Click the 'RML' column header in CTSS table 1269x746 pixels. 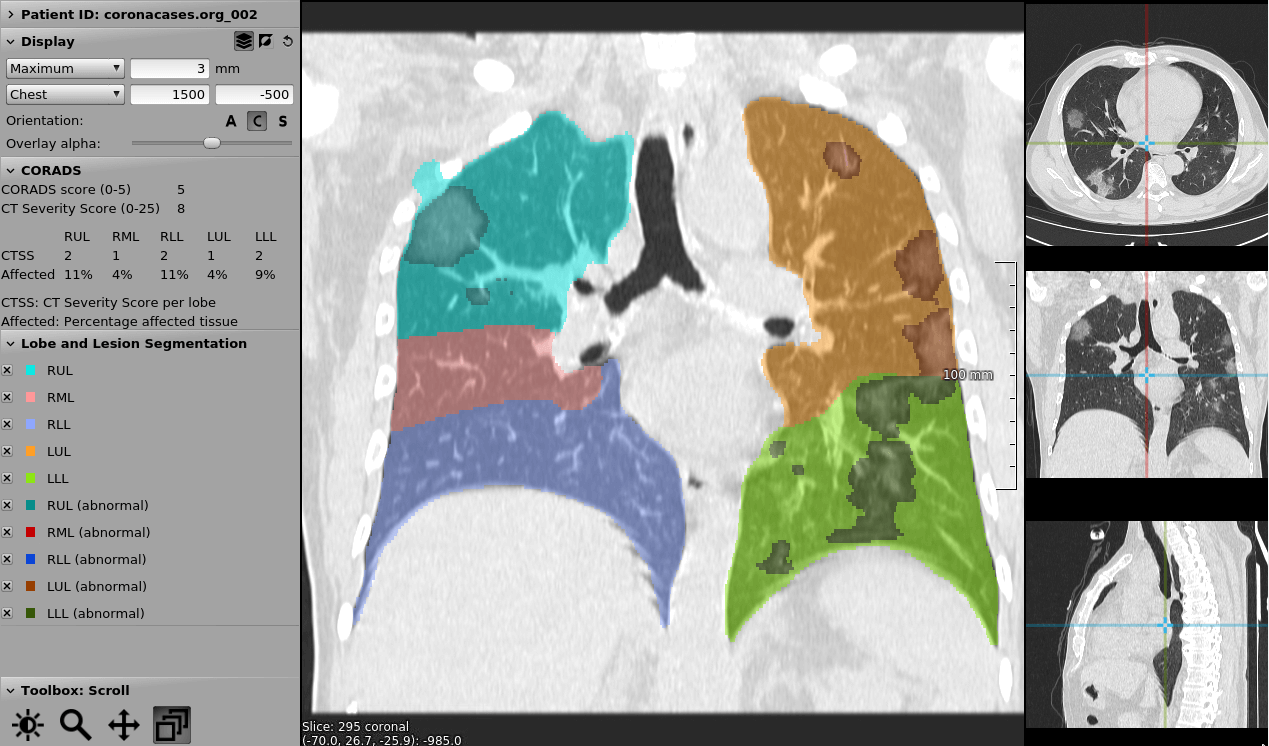click(125, 237)
